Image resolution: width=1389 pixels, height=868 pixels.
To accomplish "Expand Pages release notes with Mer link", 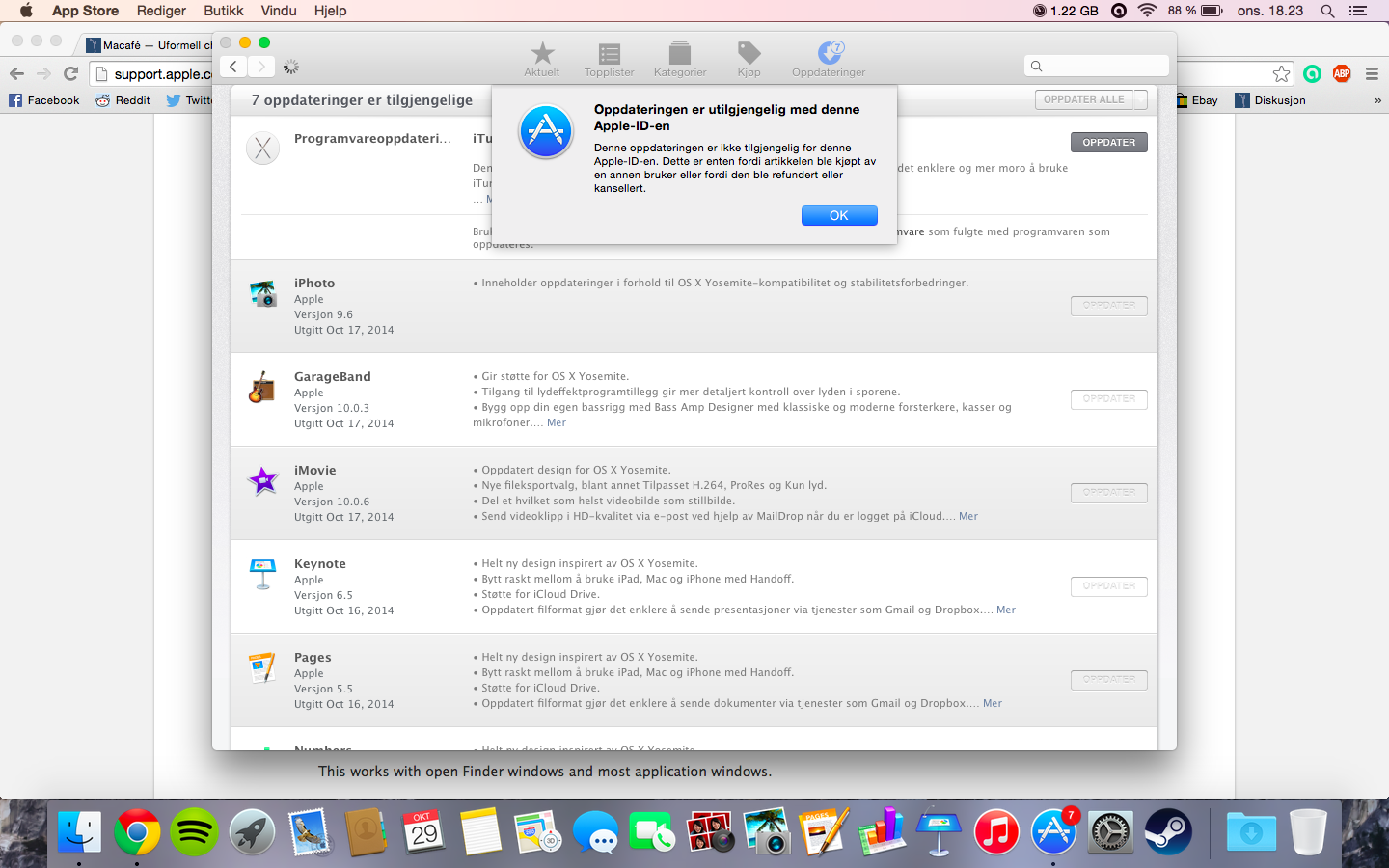I will click(x=993, y=703).
